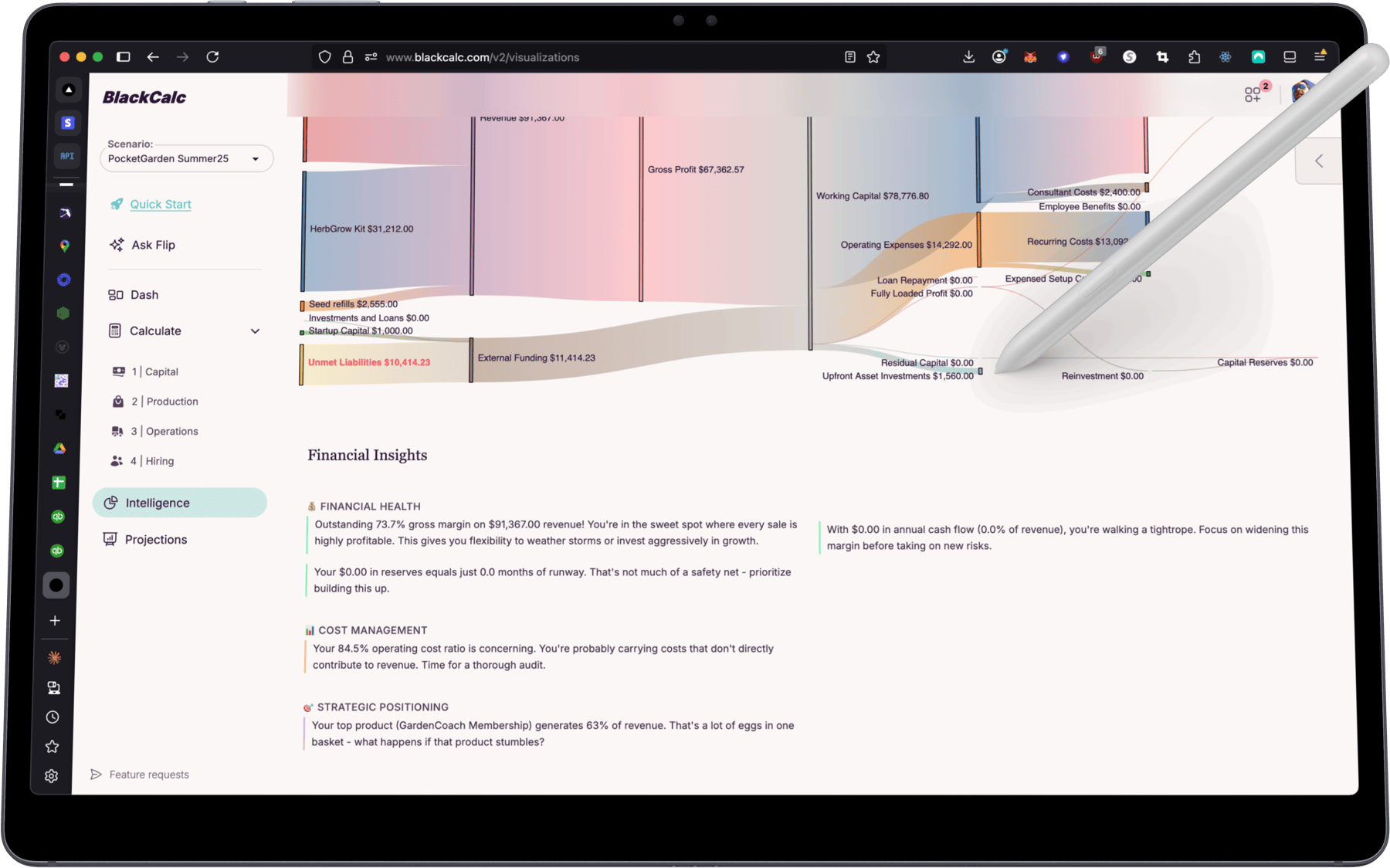
Task: Toggle the browser sidebar panel button
Action: 123,56
